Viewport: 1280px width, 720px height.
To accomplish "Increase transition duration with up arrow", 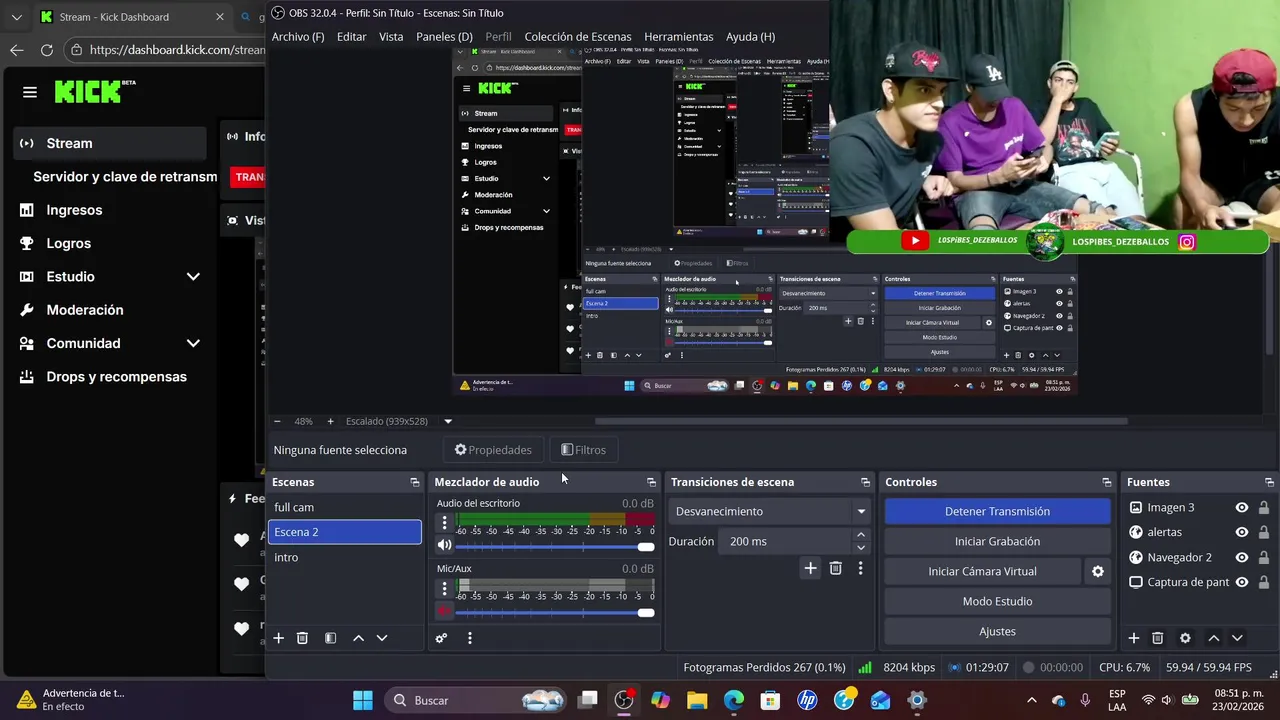I will [860, 536].
